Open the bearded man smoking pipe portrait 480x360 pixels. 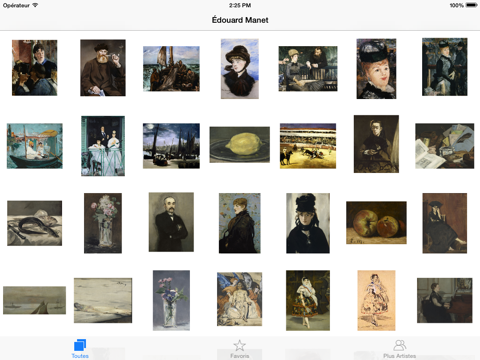click(103, 68)
